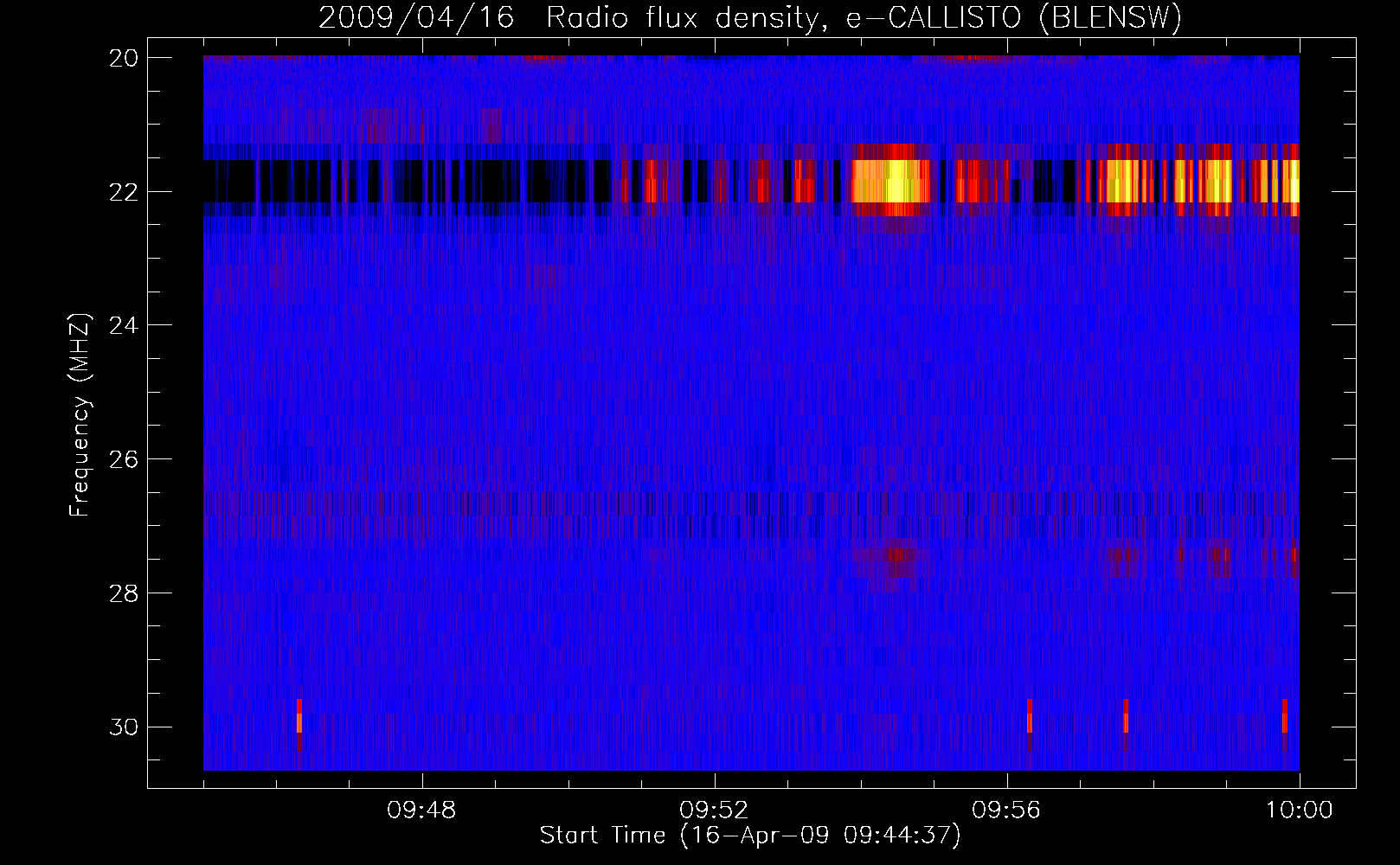Screen dimensions: 1400x865
Task: Click the 30 frequency tick label
Action: [124, 727]
